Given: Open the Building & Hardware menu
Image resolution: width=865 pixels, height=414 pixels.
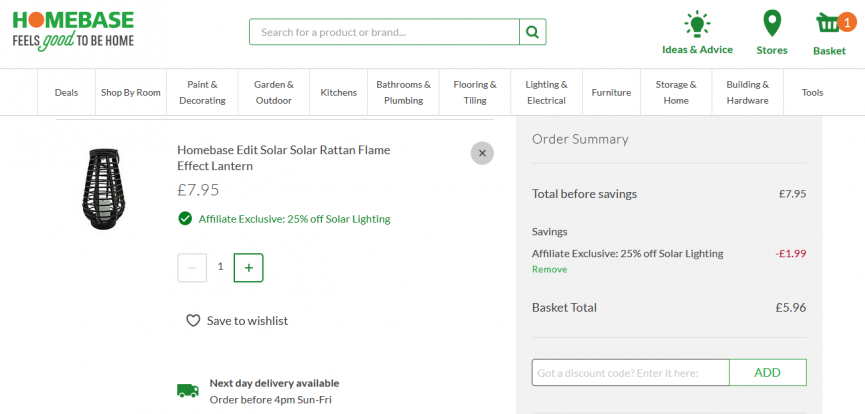Looking at the screenshot, I should 747,93.
